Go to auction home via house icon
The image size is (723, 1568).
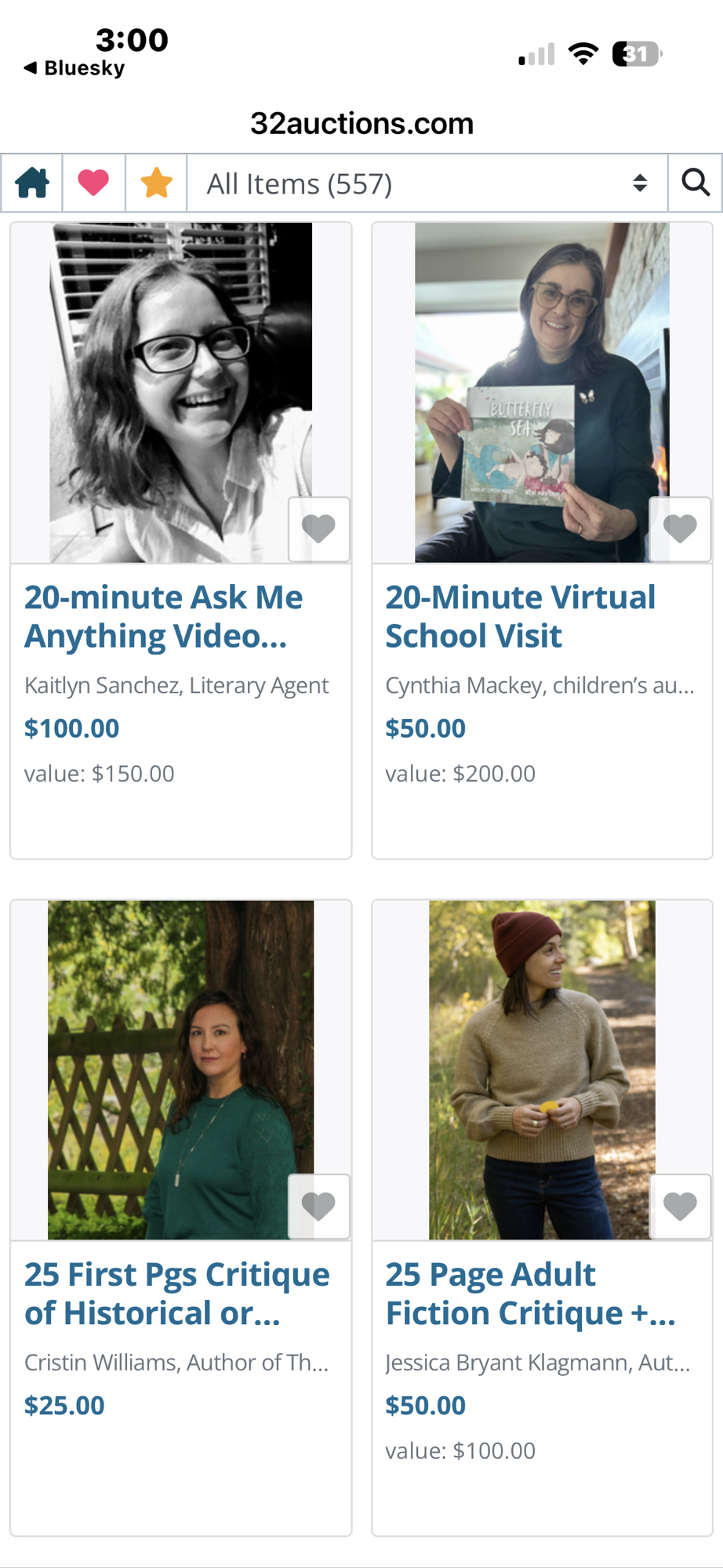pyautogui.click(x=32, y=183)
